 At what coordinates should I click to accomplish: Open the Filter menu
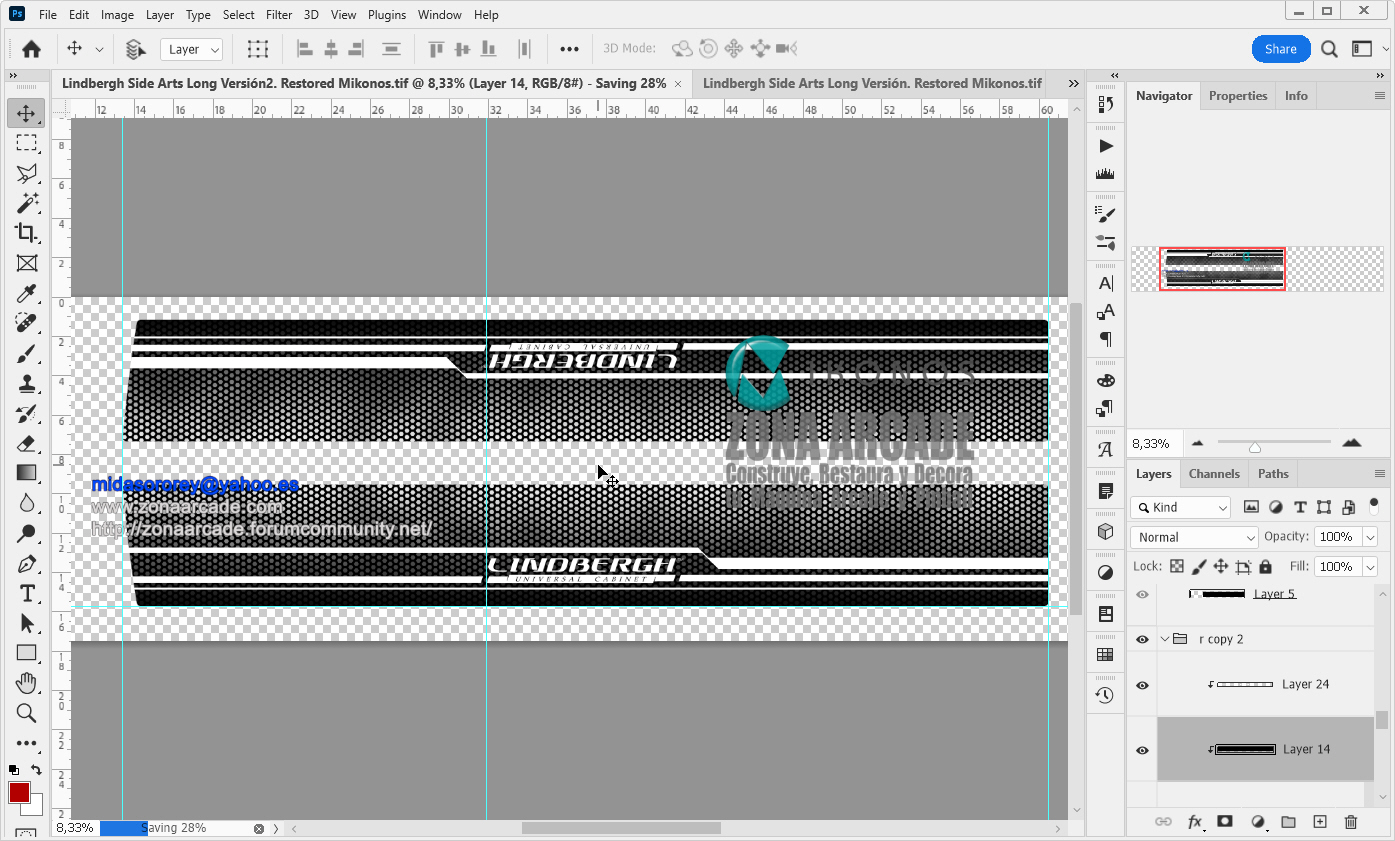[279, 15]
